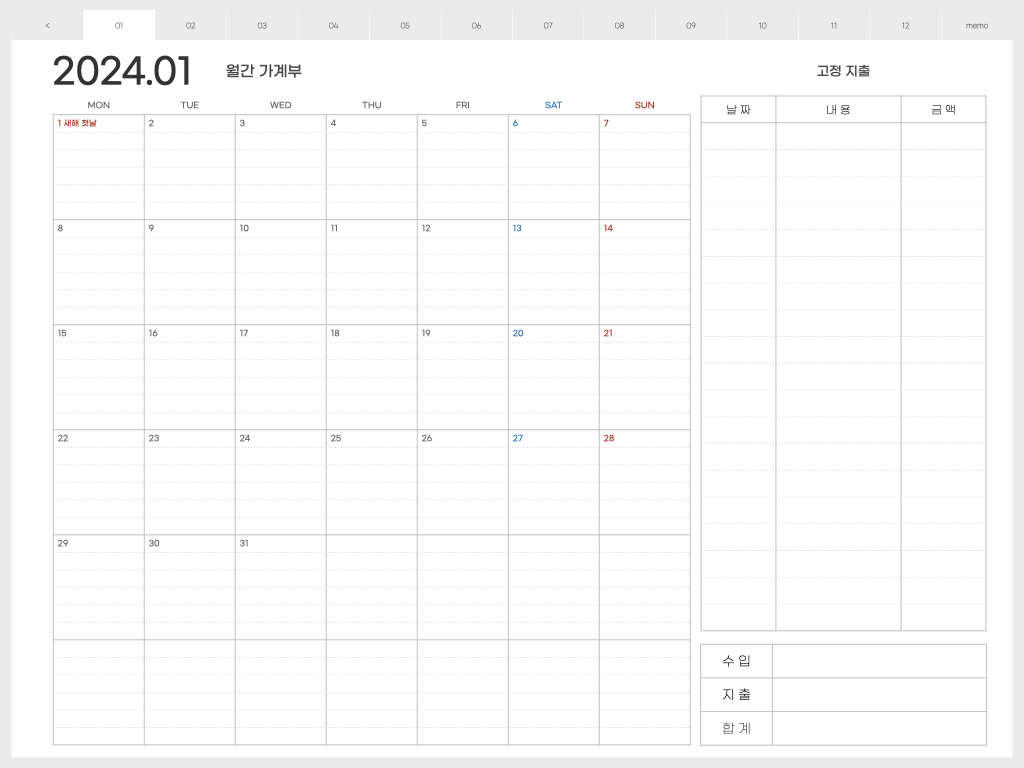Select the 월간 가계부 heading
This screenshot has height=768, width=1024.
[x=263, y=71]
